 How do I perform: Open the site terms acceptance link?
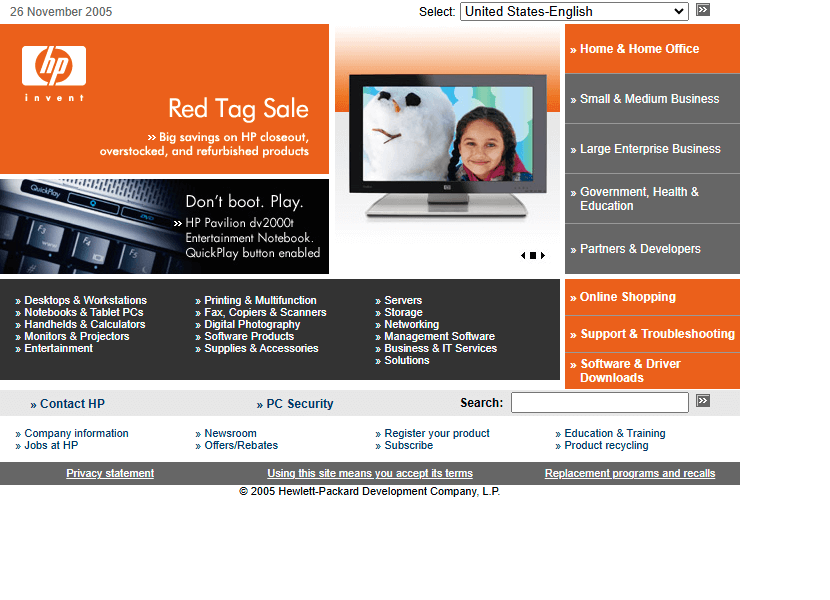[370, 473]
